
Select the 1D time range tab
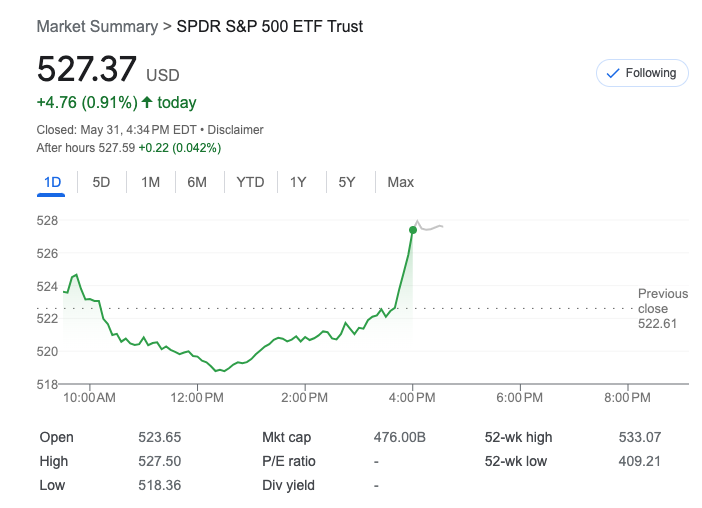pos(53,182)
